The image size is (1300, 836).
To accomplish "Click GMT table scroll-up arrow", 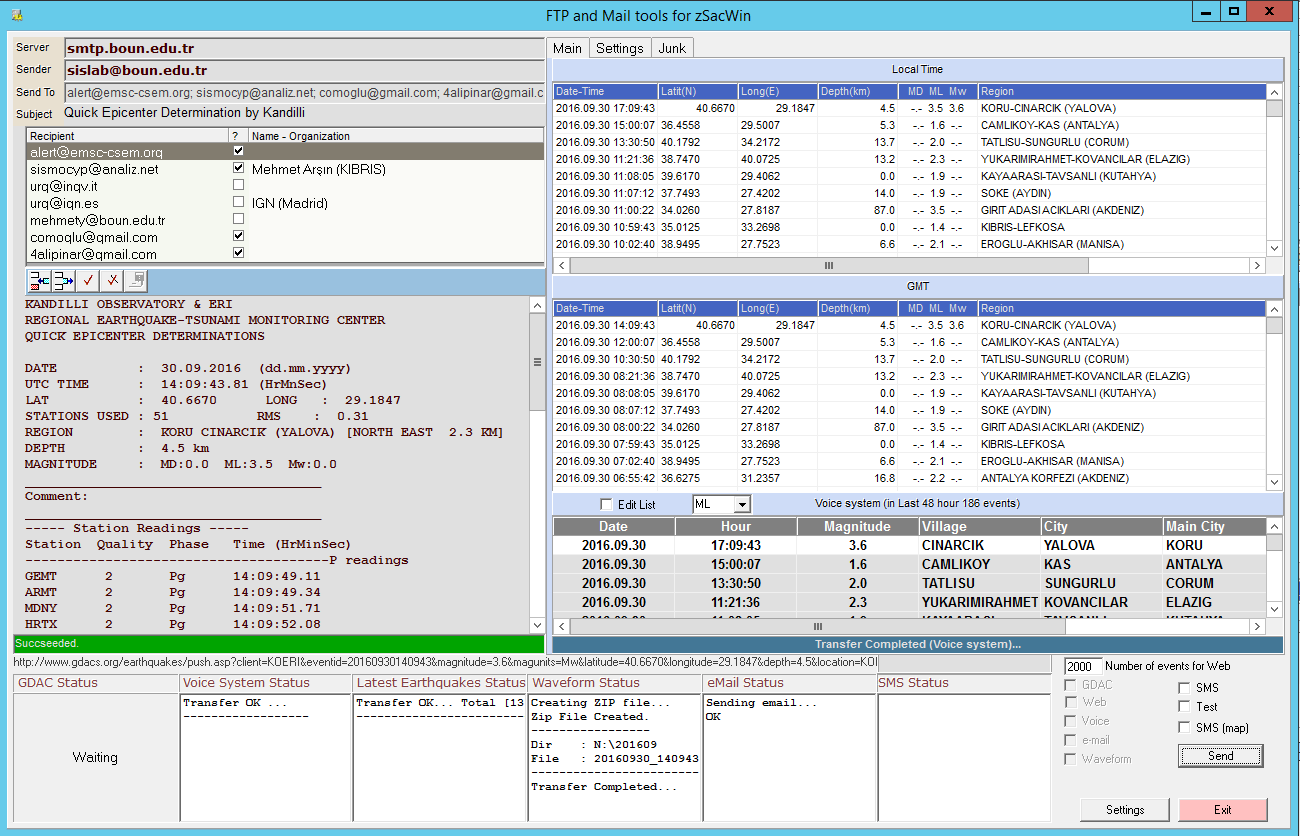I will pos(1274,308).
